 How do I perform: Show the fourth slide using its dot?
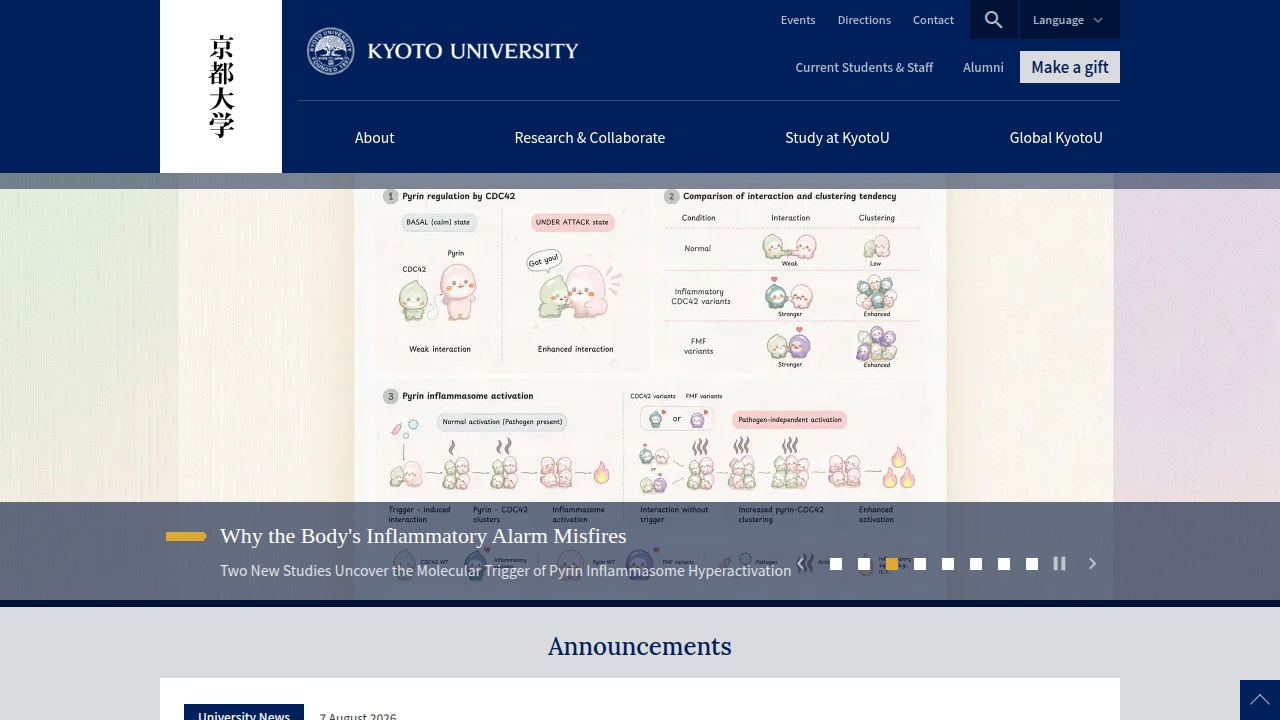[920, 564]
